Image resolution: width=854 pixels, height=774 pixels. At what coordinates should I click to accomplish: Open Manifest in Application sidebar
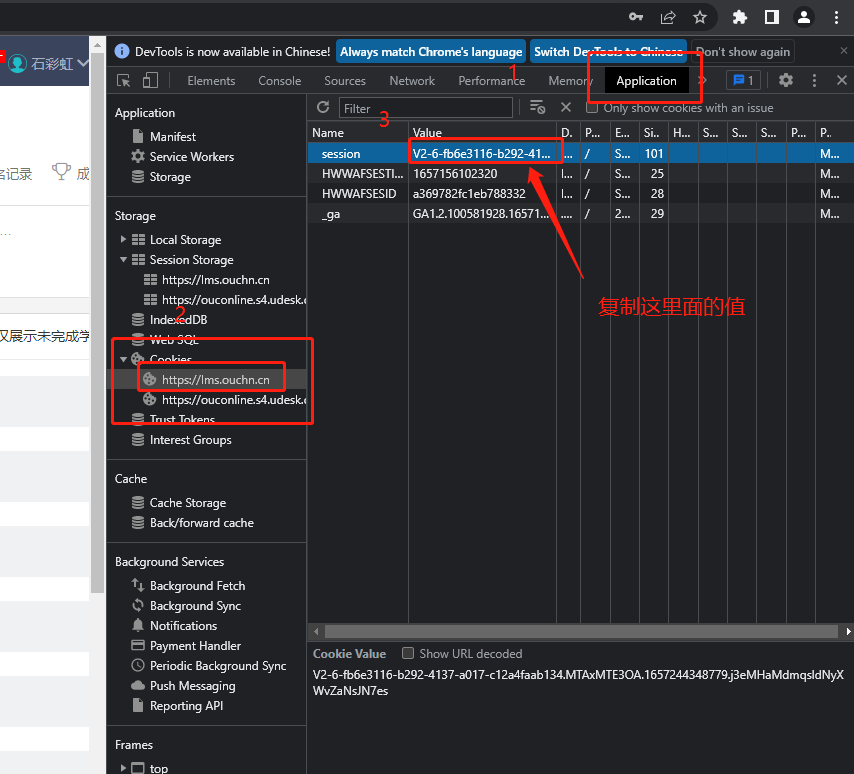coord(173,137)
